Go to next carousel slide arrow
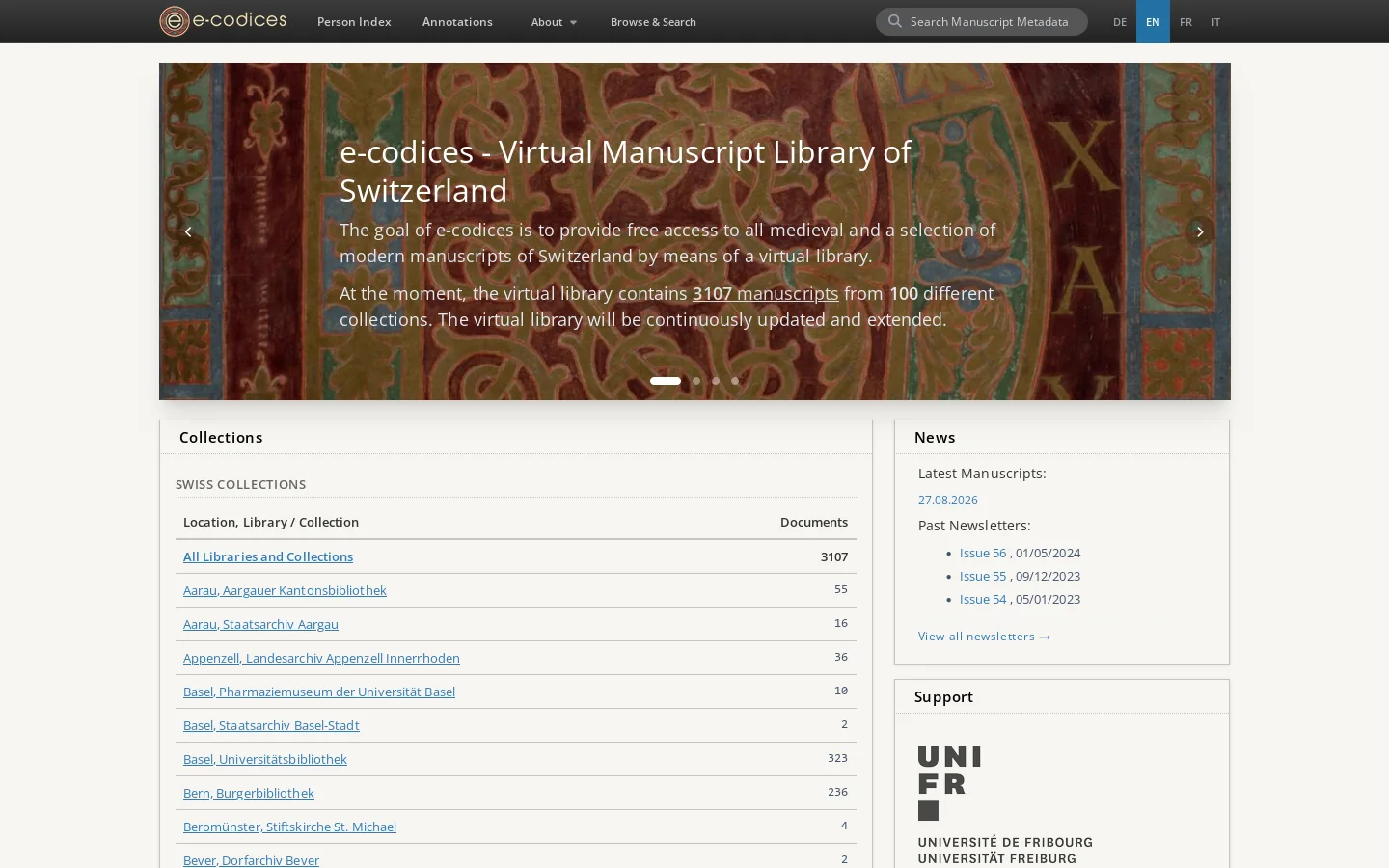The width and height of the screenshot is (1389, 868). pos(1200,231)
